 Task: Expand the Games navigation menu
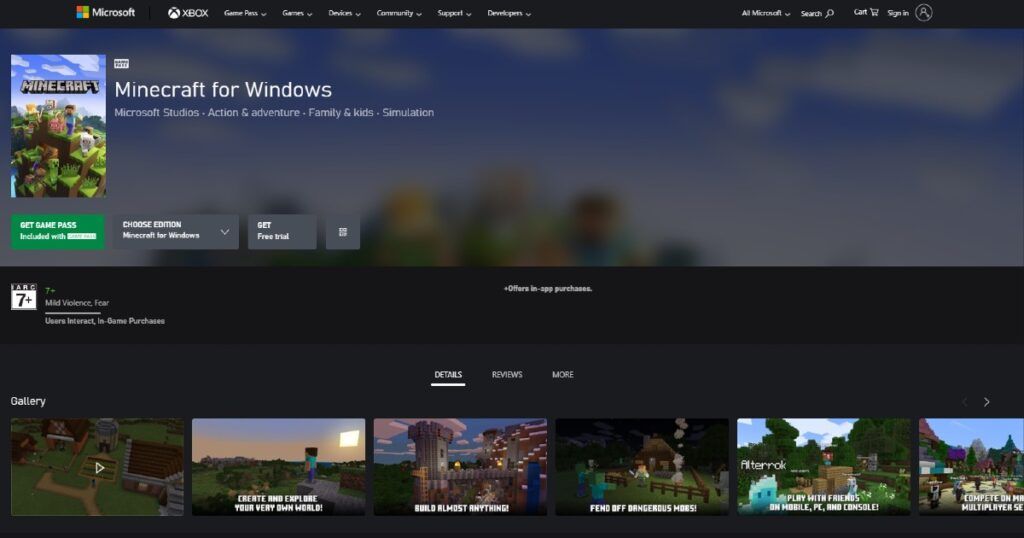(297, 13)
